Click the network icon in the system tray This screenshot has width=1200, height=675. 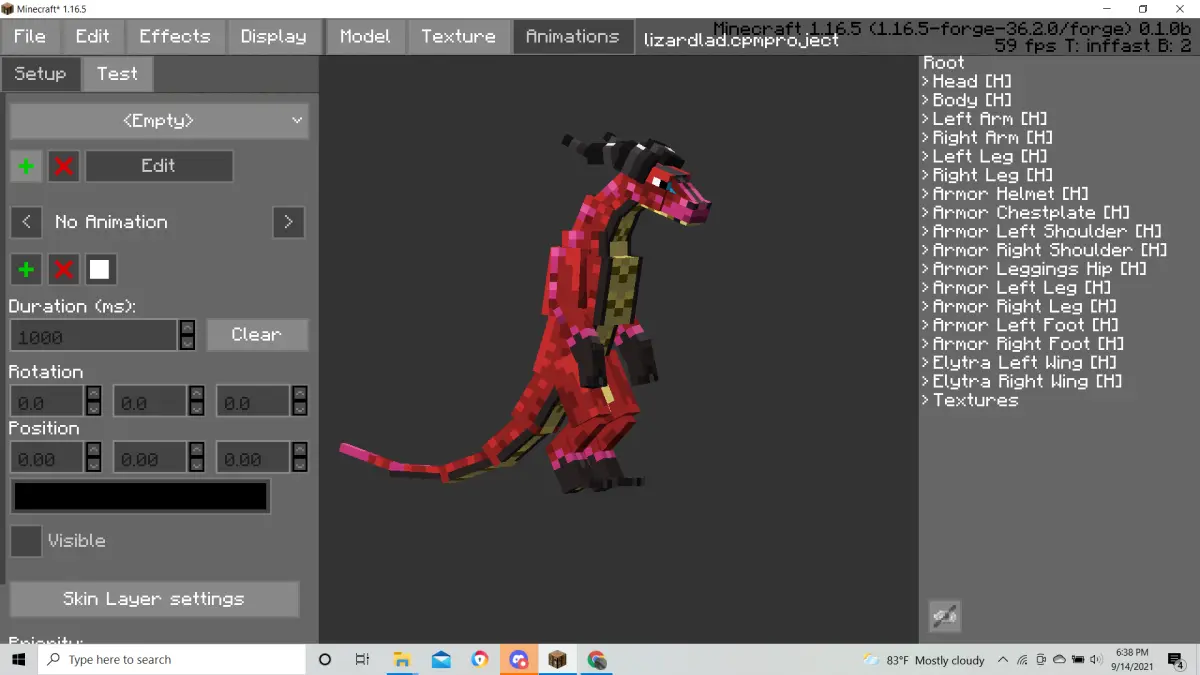[1022, 660]
